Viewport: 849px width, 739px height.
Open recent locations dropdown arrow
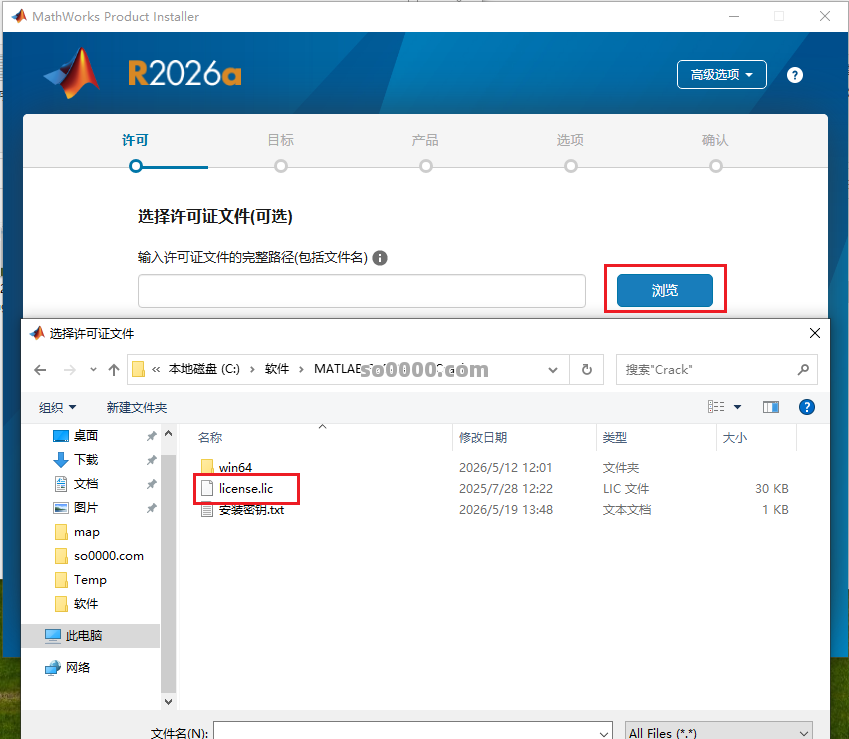point(93,370)
